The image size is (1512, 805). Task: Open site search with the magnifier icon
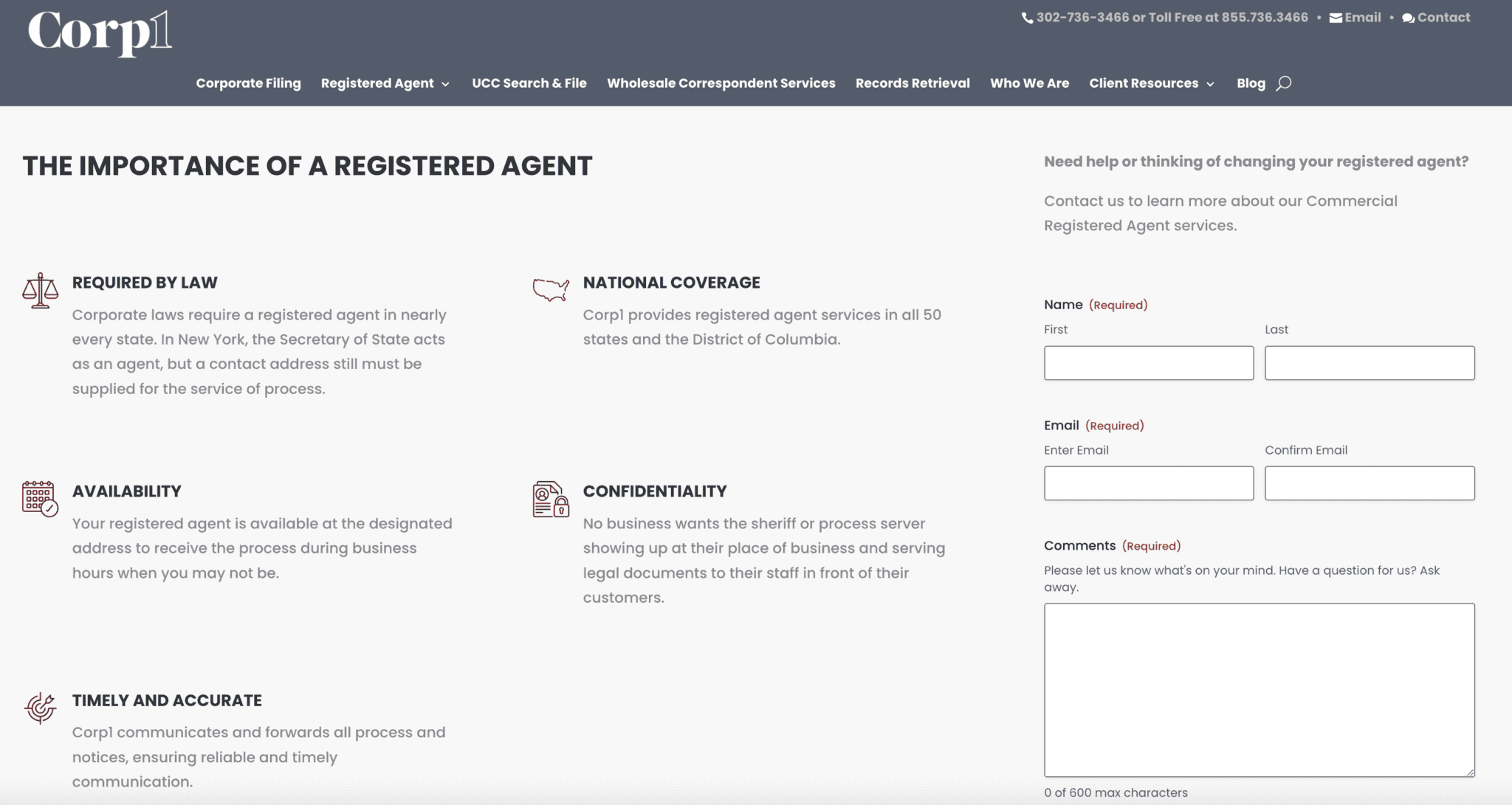pyautogui.click(x=1282, y=83)
